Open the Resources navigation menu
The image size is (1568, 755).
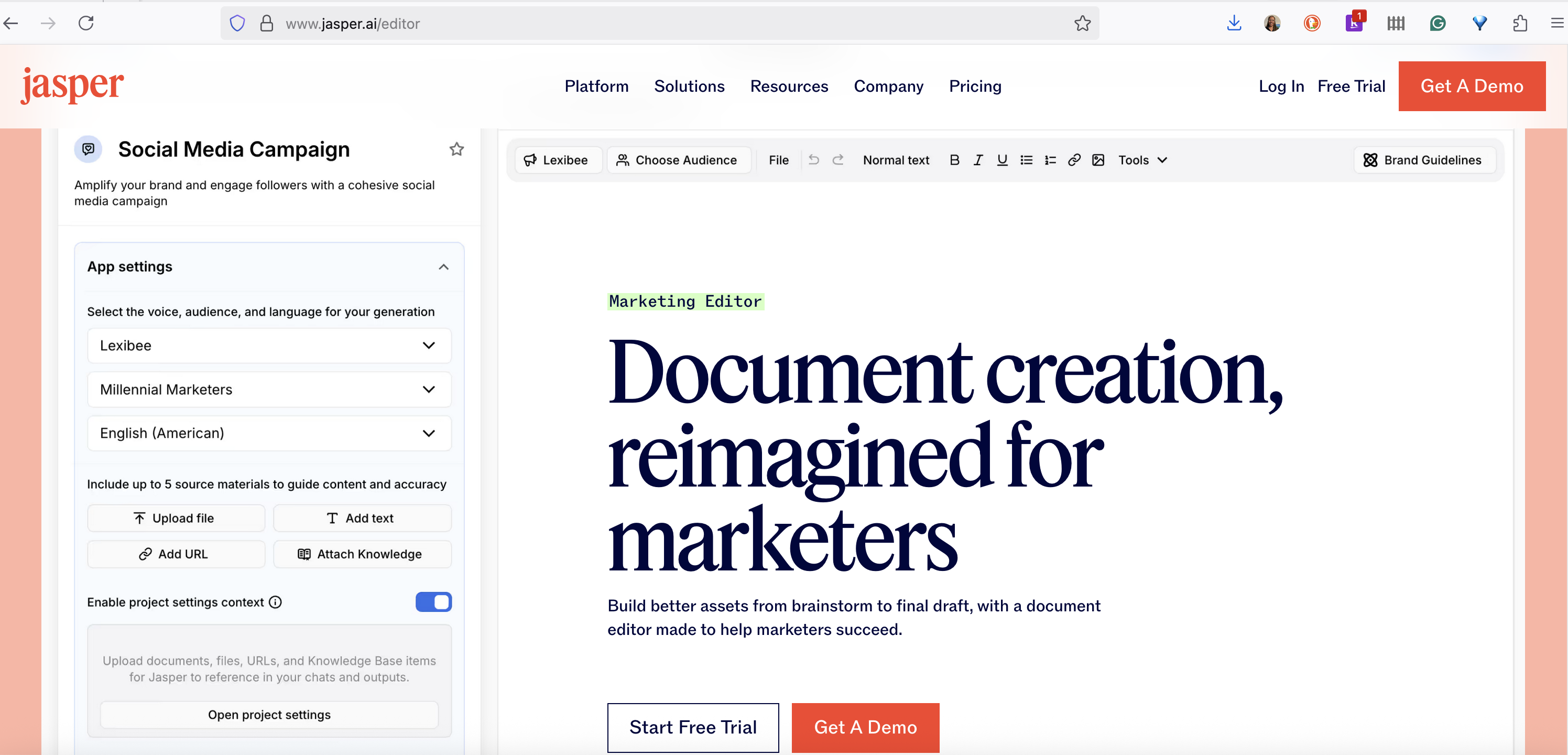tap(789, 87)
